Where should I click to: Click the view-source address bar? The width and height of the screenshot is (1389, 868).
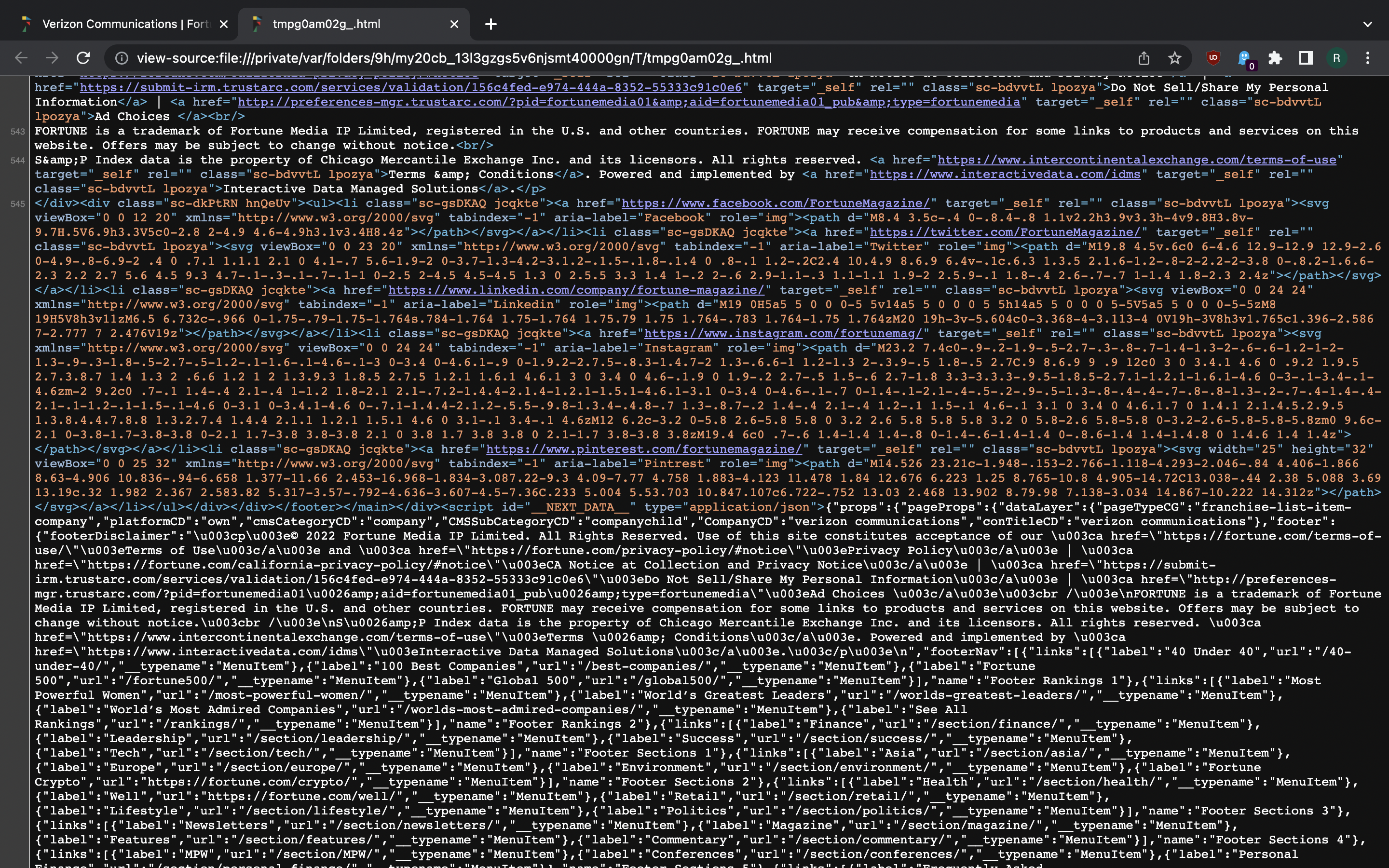point(574,58)
